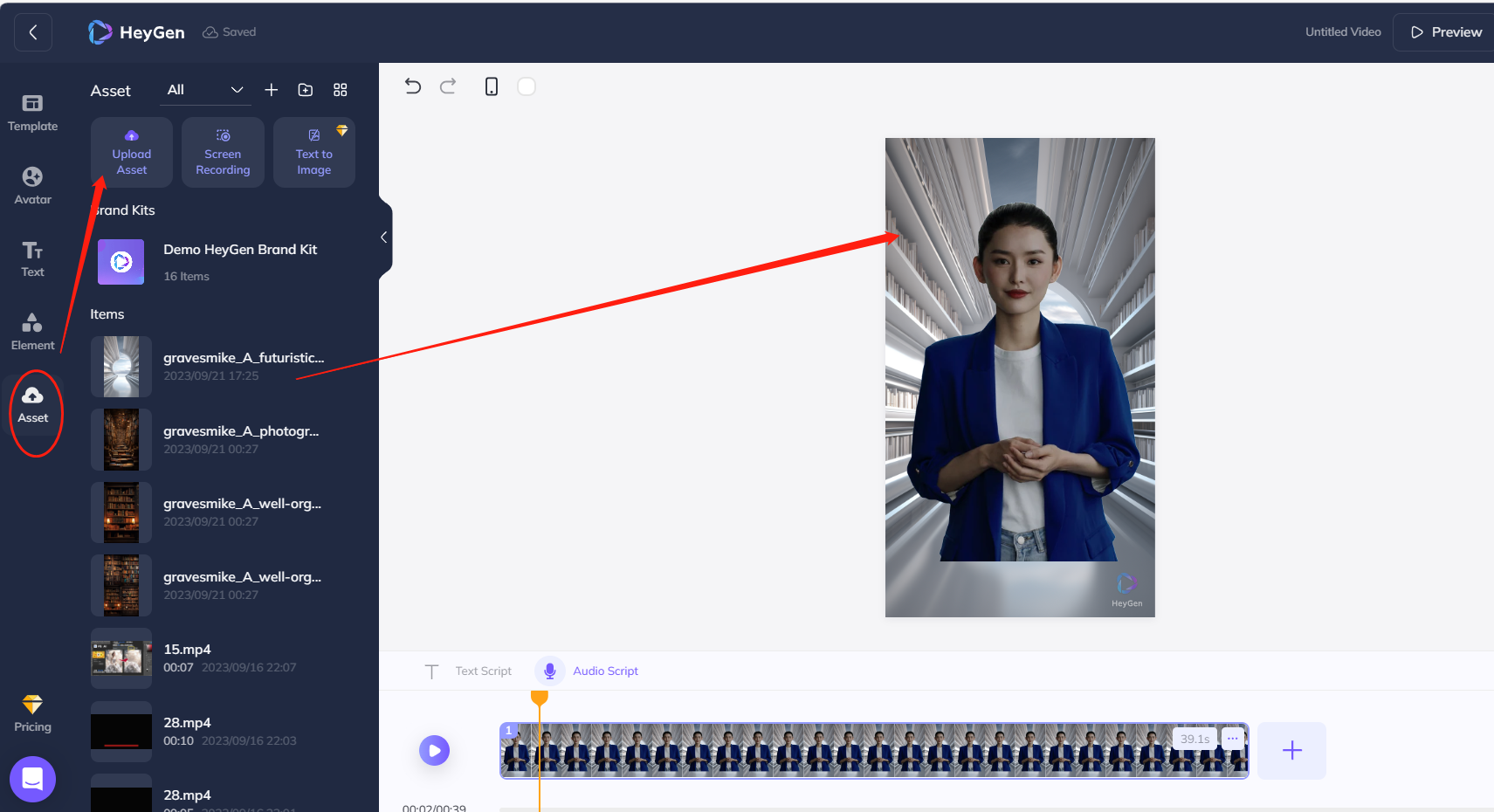The width and height of the screenshot is (1494, 812).
Task: Open the Text sidebar tab
Action: coord(32,259)
